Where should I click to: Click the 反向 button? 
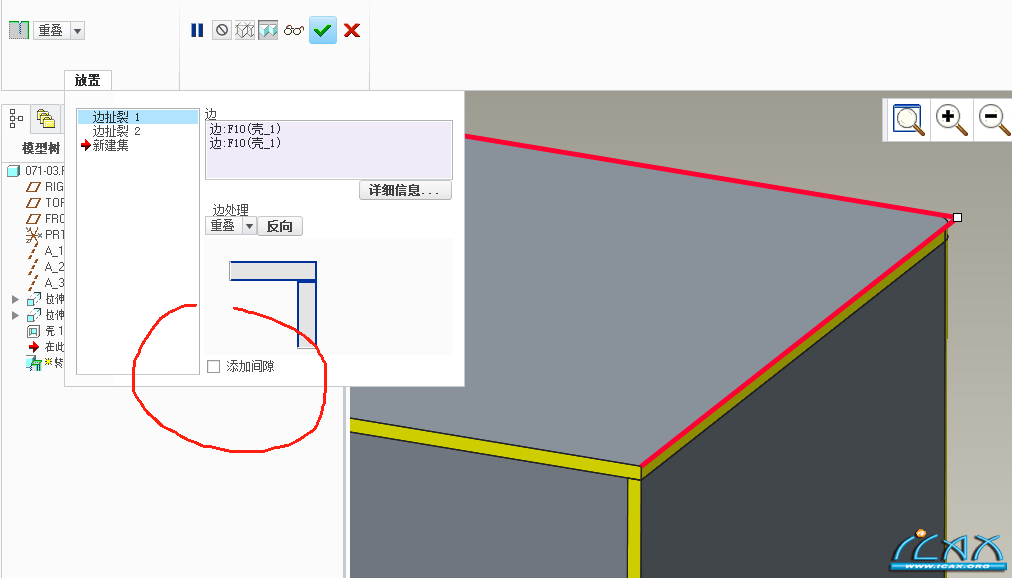click(x=279, y=226)
